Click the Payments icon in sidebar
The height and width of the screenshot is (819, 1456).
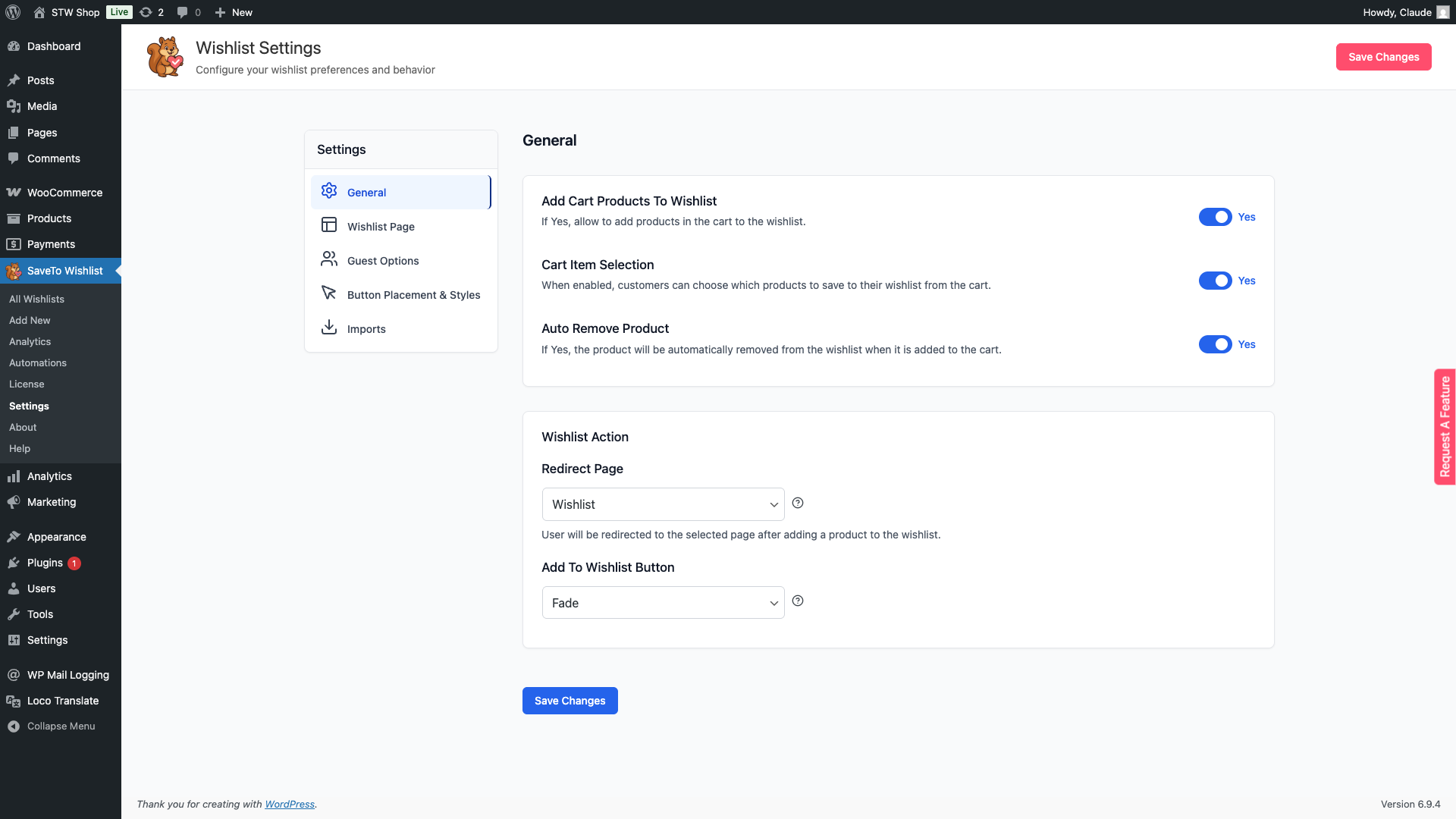[x=14, y=244]
